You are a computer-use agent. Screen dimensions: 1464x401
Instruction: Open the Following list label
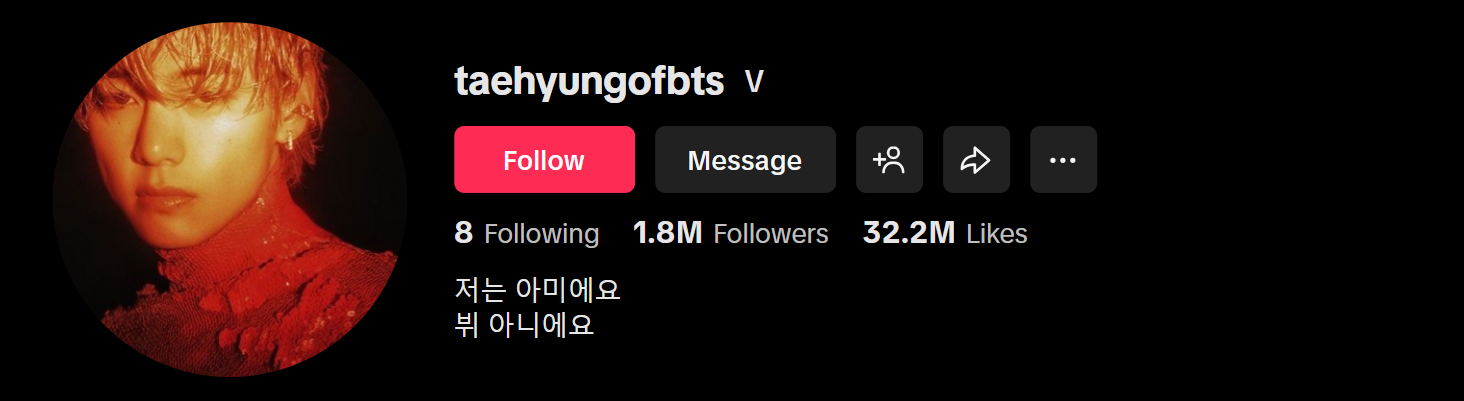(x=541, y=234)
